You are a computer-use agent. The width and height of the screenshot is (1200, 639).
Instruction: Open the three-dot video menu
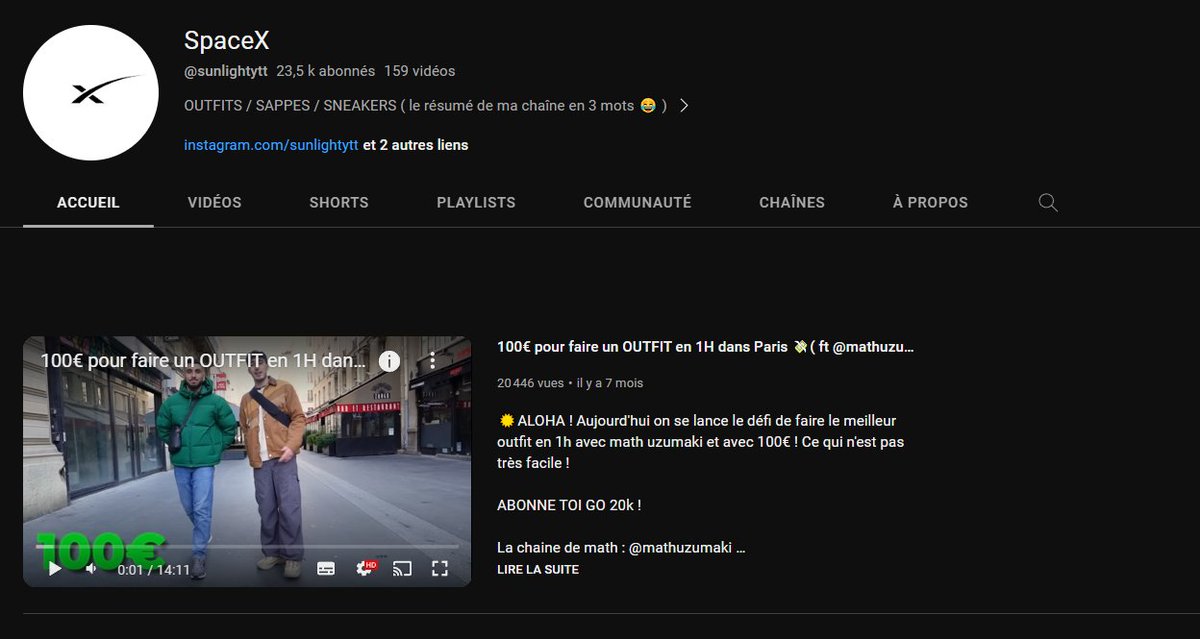point(432,361)
